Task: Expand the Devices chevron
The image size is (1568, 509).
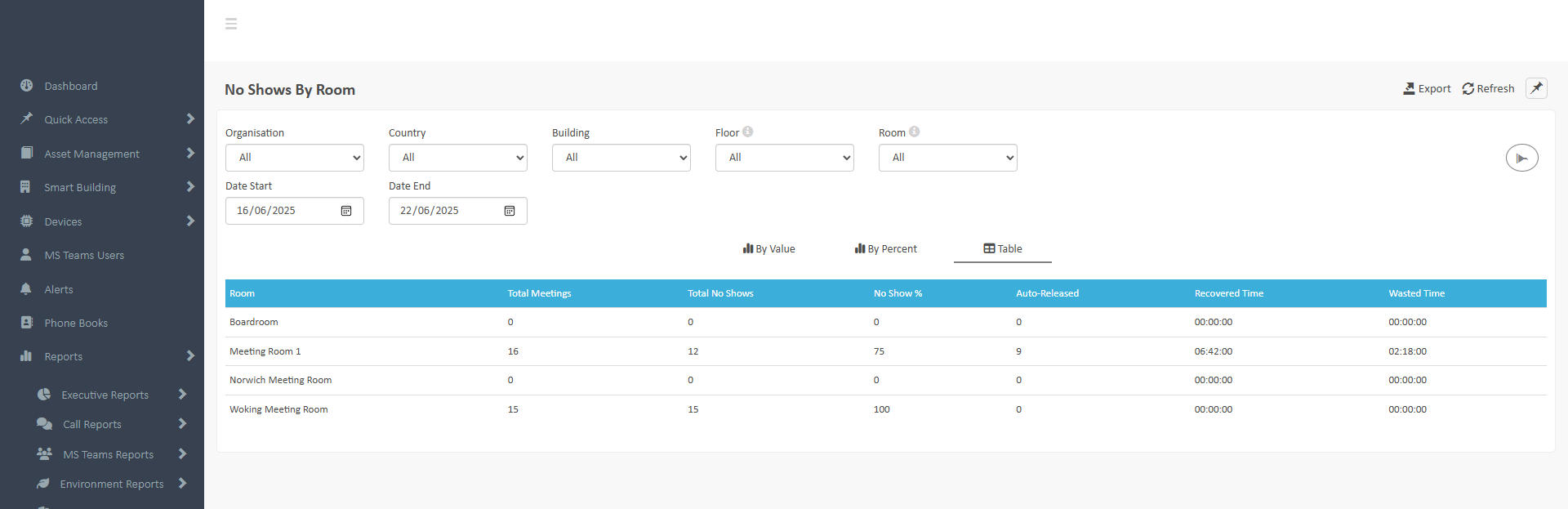Action: (190, 221)
